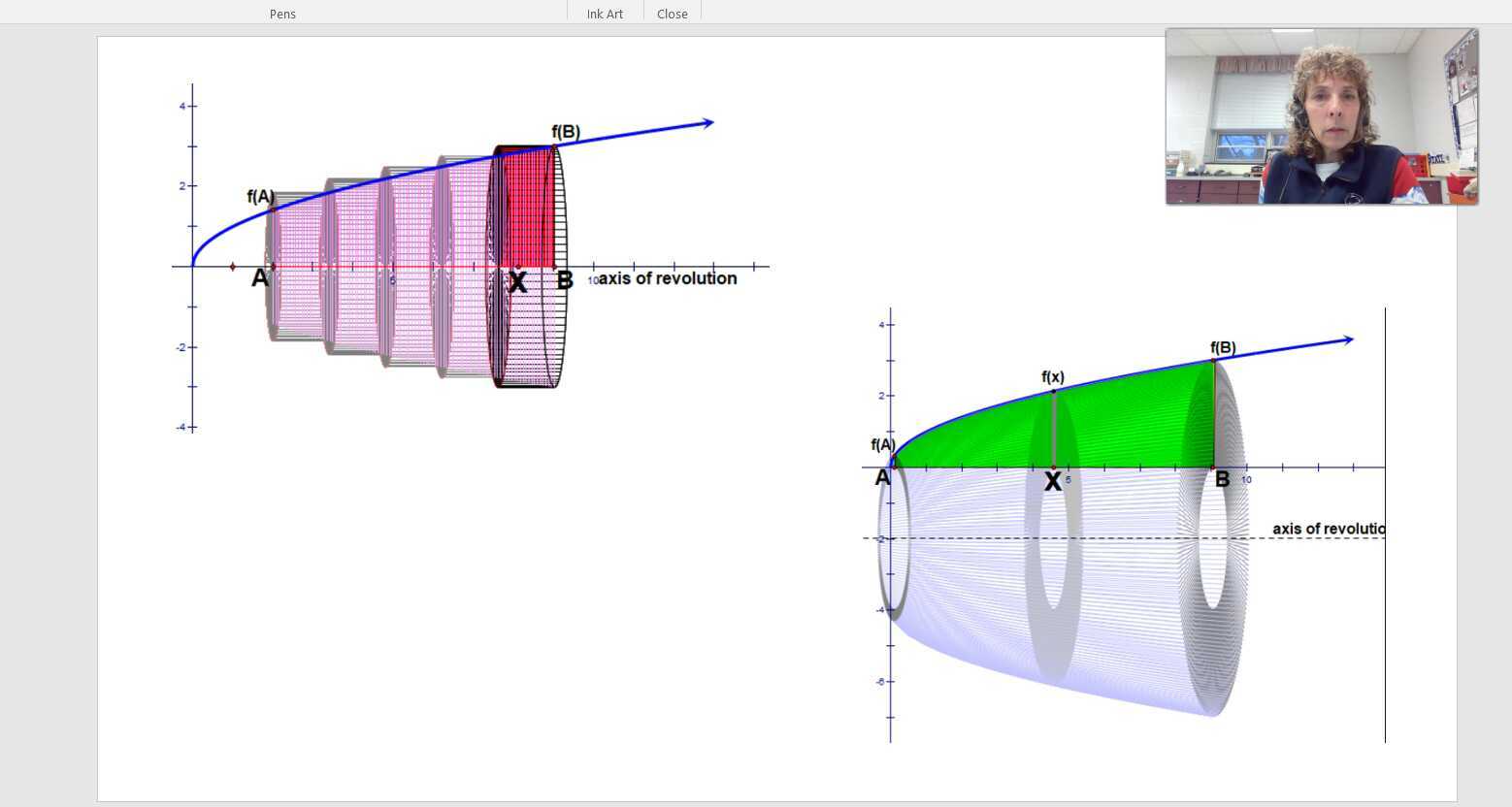Viewport: 1512px width, 807px height.
Task: Click the f(A) label on the left graph
Action: pos(261,197)
